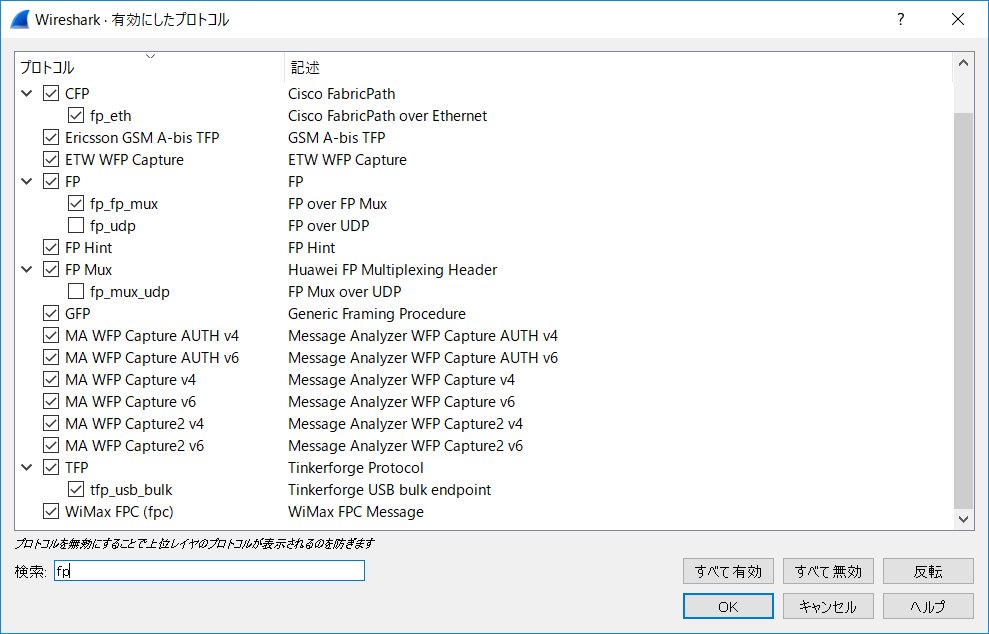Enable the fp_udp checkbox
989x634 pixels.
point(76,225)
